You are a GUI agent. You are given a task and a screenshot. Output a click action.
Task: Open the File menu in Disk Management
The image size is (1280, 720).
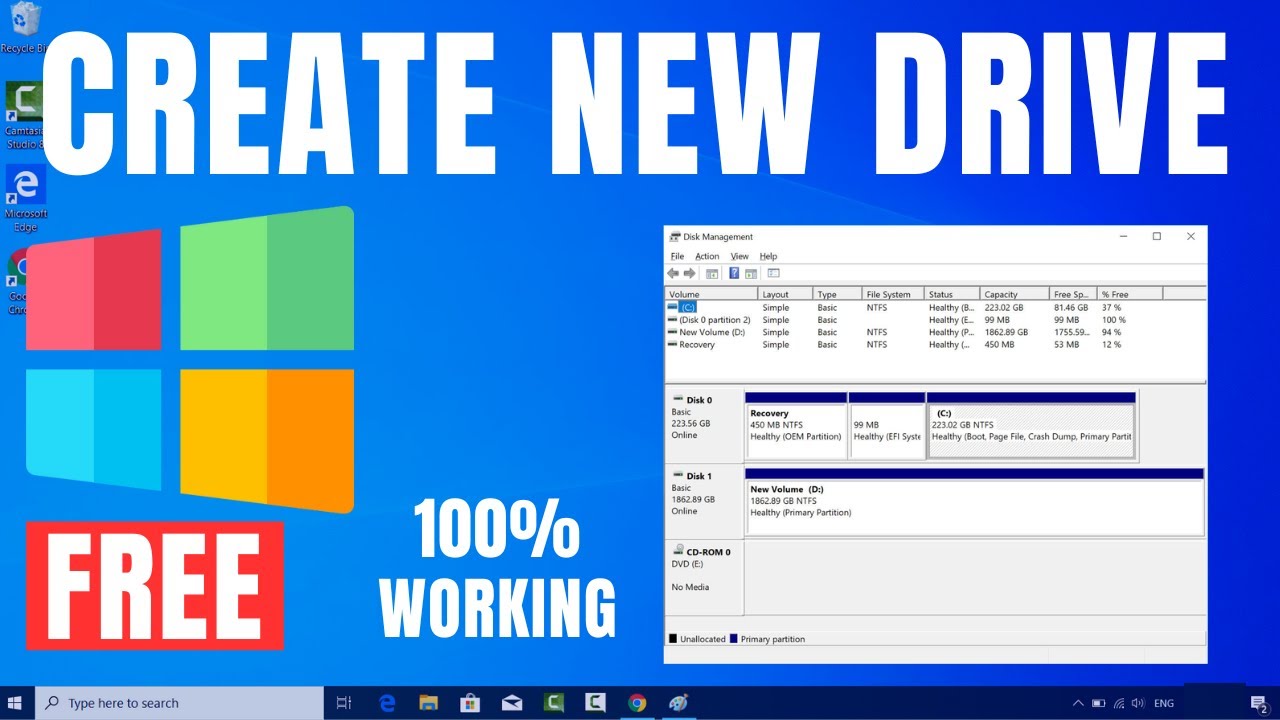point(677,256)
